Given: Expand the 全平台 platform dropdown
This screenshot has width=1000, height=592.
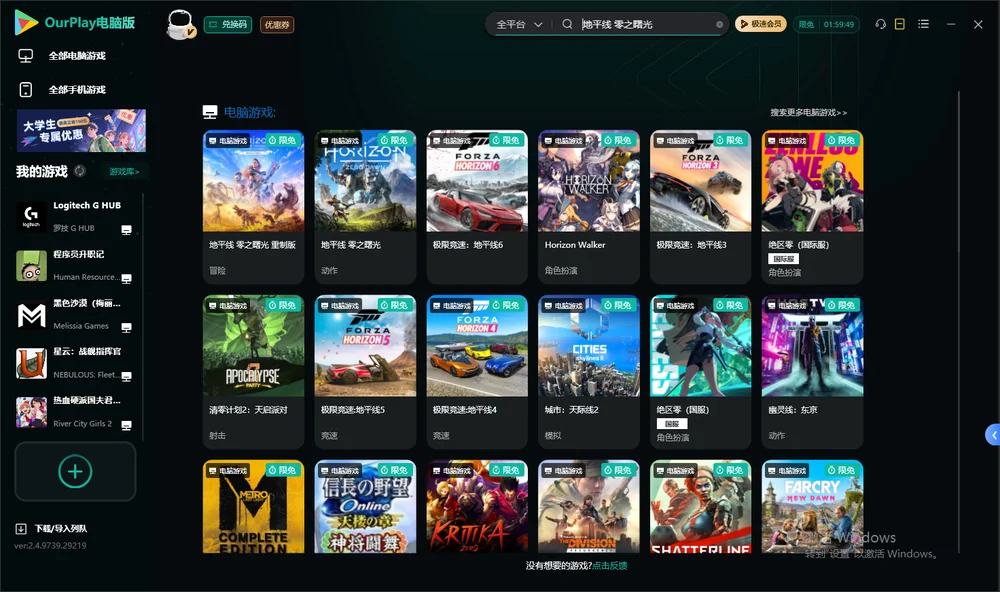Looking at the screenshot, I should [519, 24].
